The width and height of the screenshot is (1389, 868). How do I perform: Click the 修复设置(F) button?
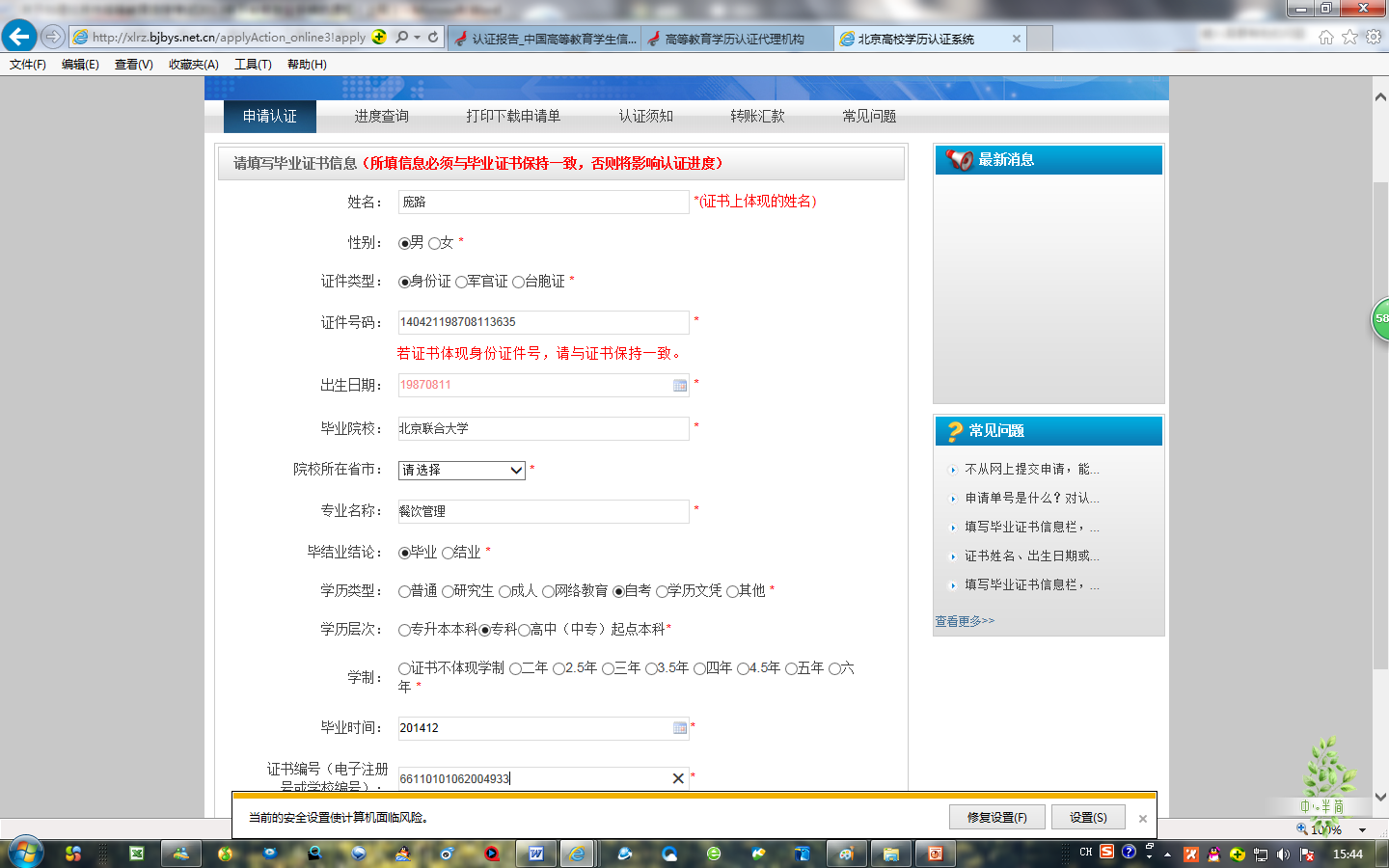click(996, 817)
